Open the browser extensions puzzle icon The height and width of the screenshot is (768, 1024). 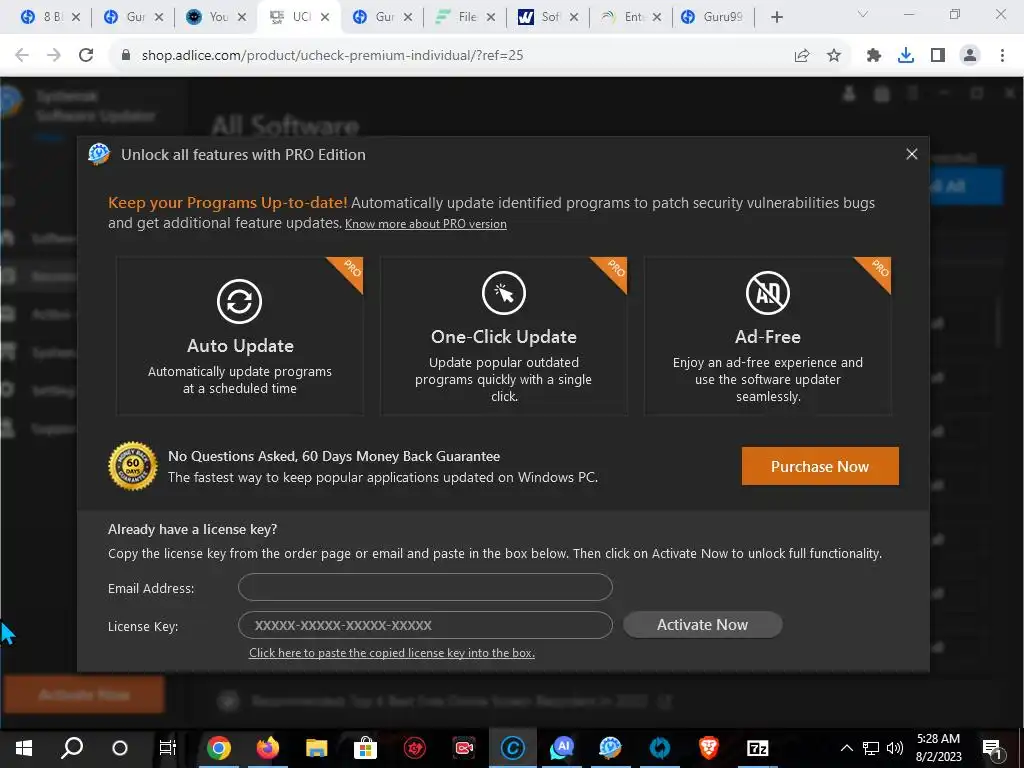pos(874,56)
